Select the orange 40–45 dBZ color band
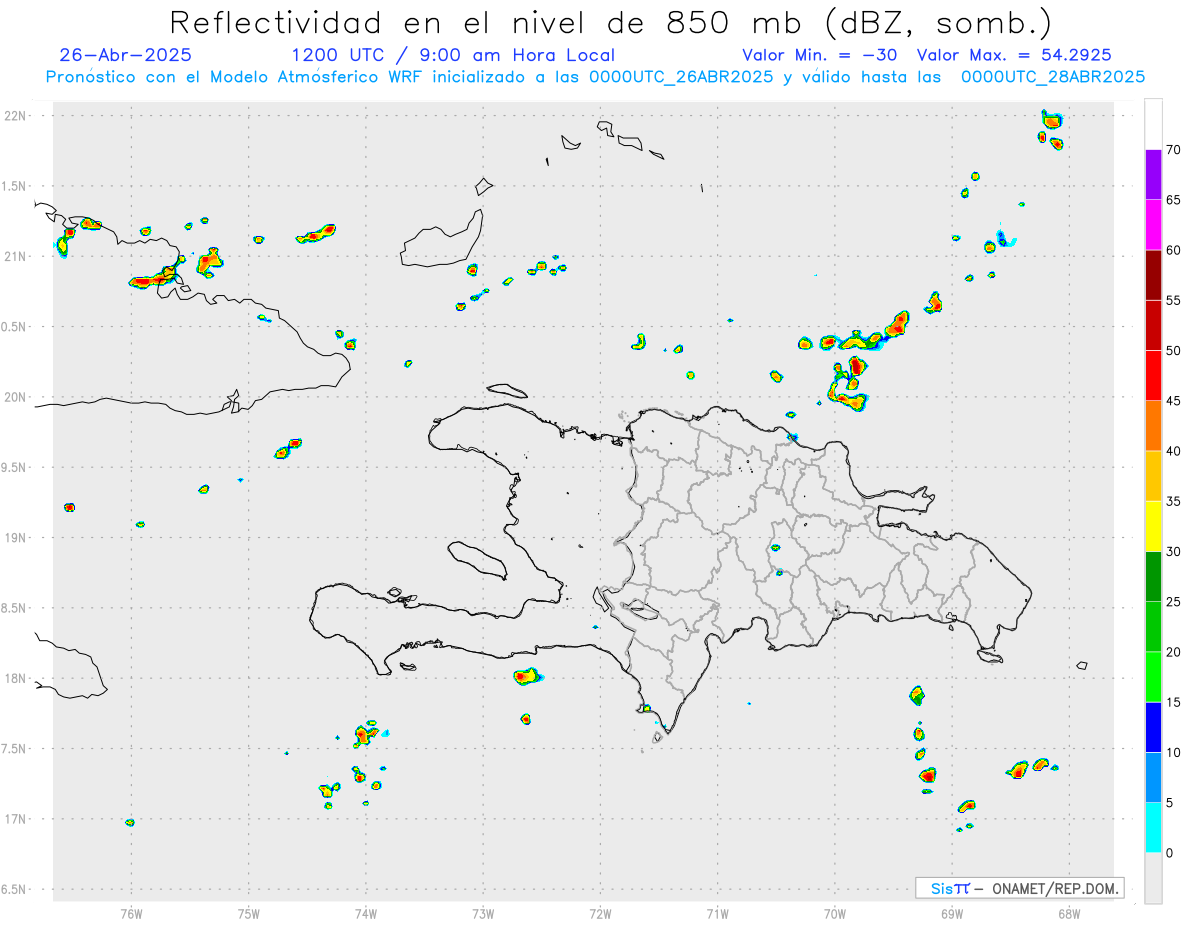Screen dimensions: 1200x927 coord(1153,426)
